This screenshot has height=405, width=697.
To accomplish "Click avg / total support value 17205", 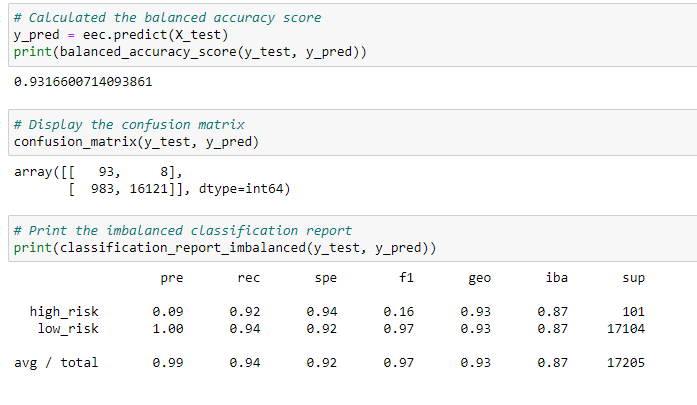I will coord(626,363).
